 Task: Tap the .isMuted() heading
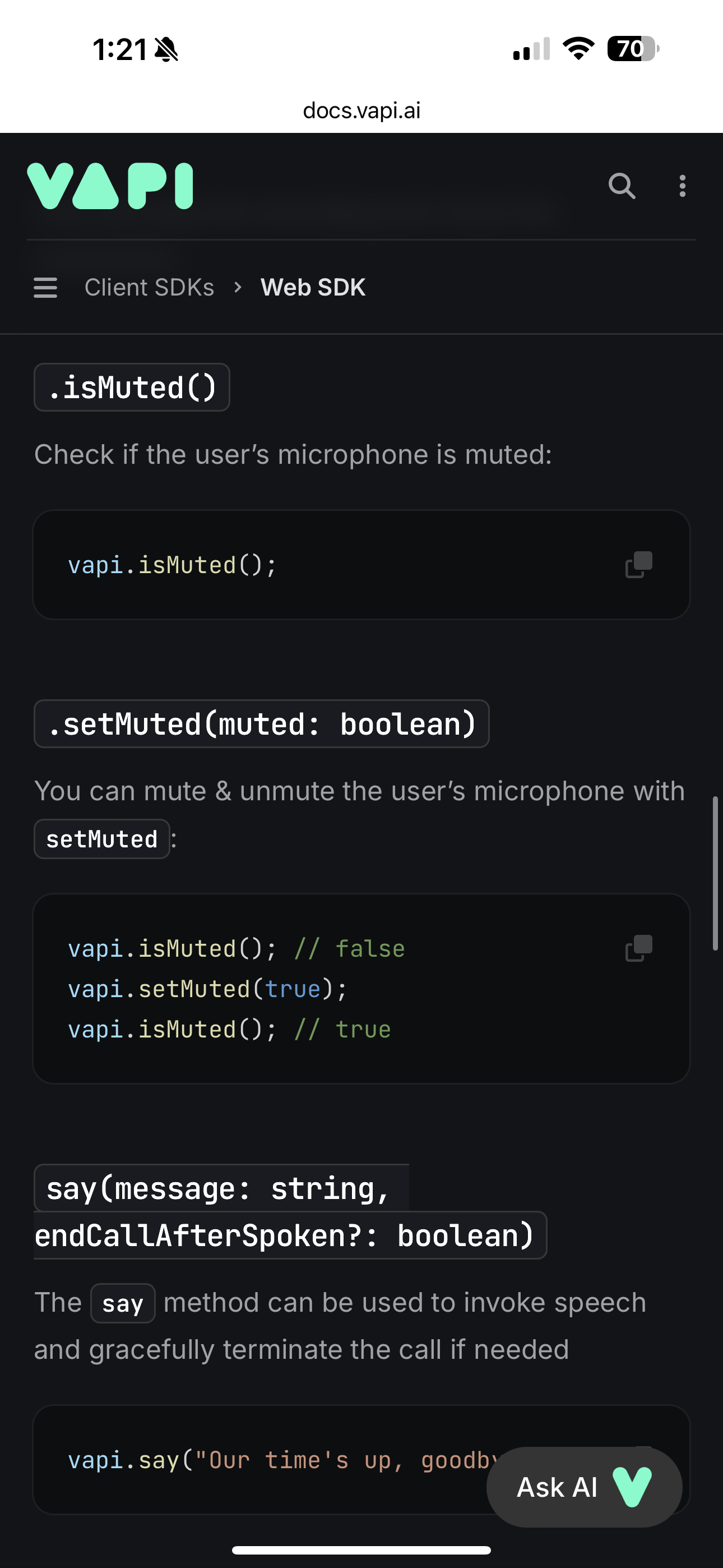pyautogui.click(x=132, y=388)
